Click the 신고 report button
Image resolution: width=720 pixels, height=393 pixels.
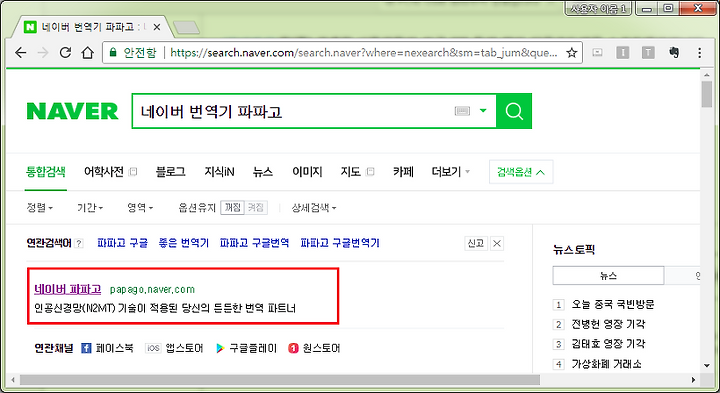coord(476,243)
